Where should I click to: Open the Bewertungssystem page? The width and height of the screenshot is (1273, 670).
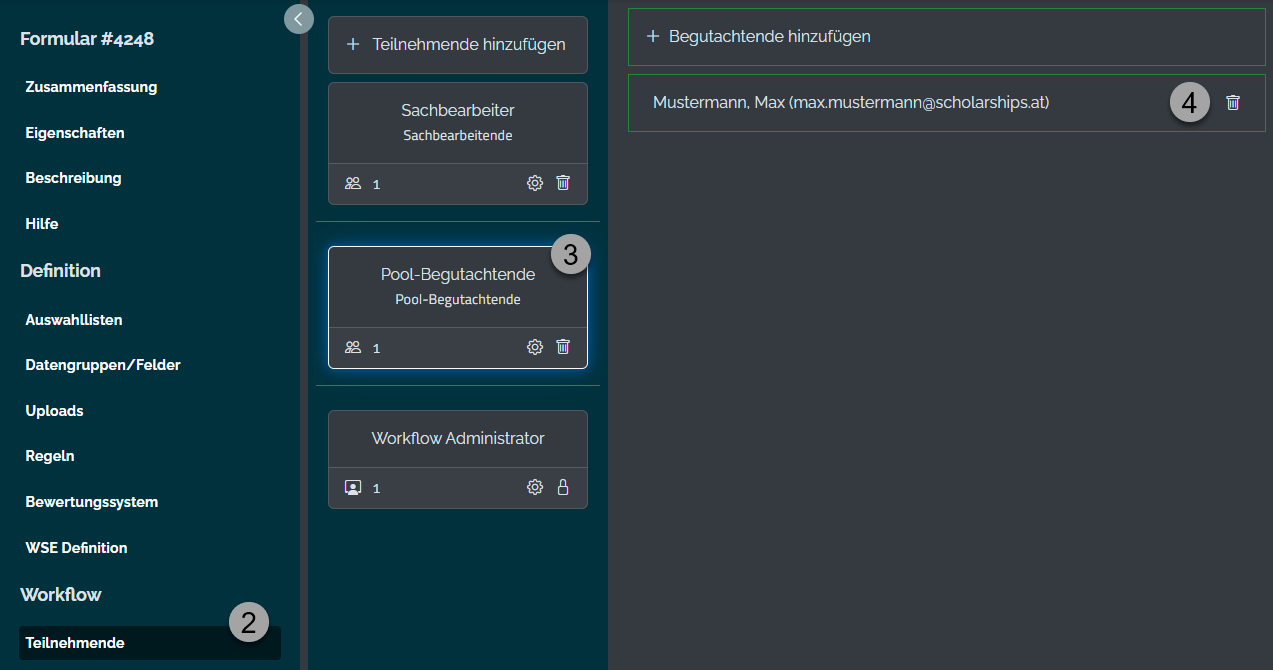pos(92,502)
